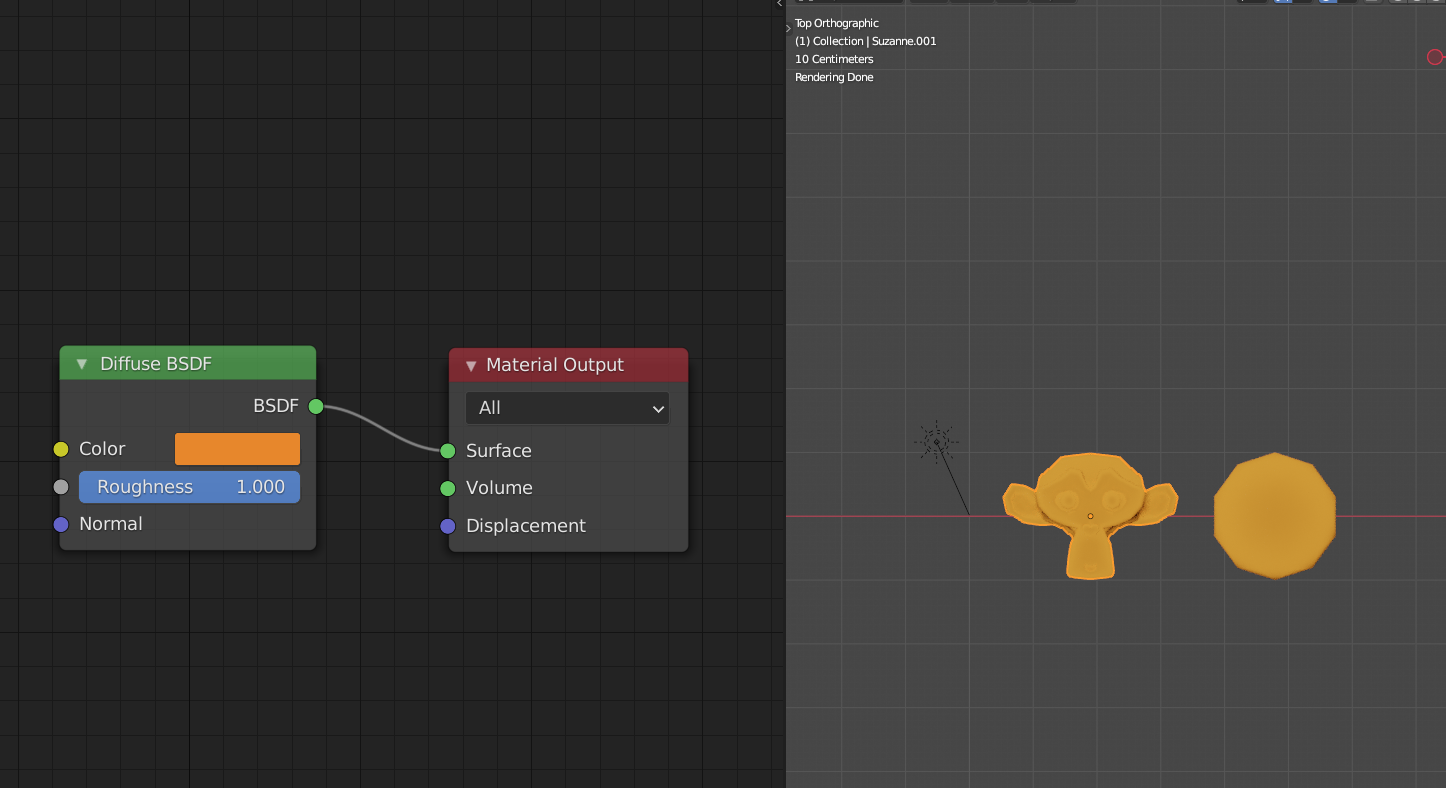Click the 'Normal' label in Diffuse BSDF
The width and height of the screenshot is (1446, 788).
tap(111, 524)
